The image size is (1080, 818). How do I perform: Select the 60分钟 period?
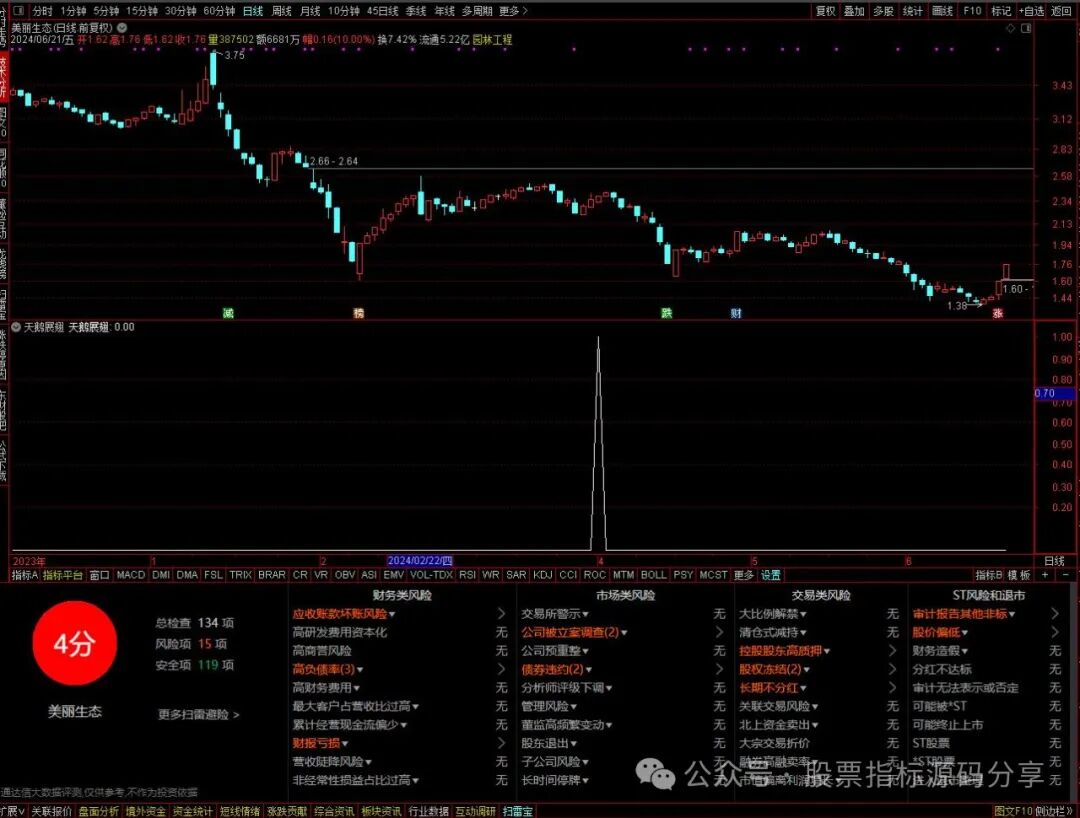218,11
